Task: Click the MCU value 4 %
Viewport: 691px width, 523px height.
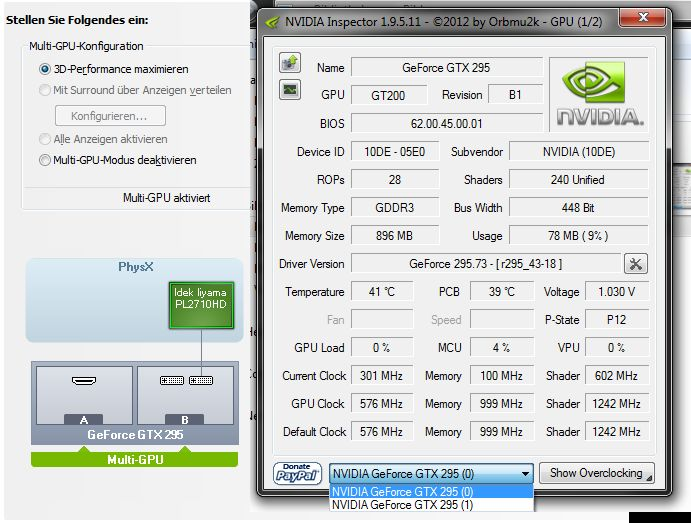Action: tap(502, 348)
